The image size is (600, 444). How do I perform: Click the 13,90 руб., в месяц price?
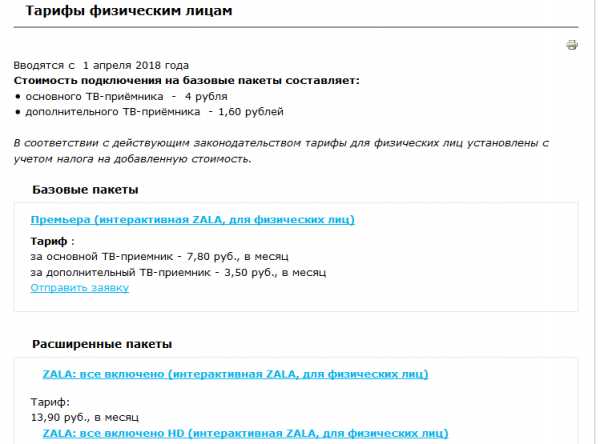pos(85,416)
